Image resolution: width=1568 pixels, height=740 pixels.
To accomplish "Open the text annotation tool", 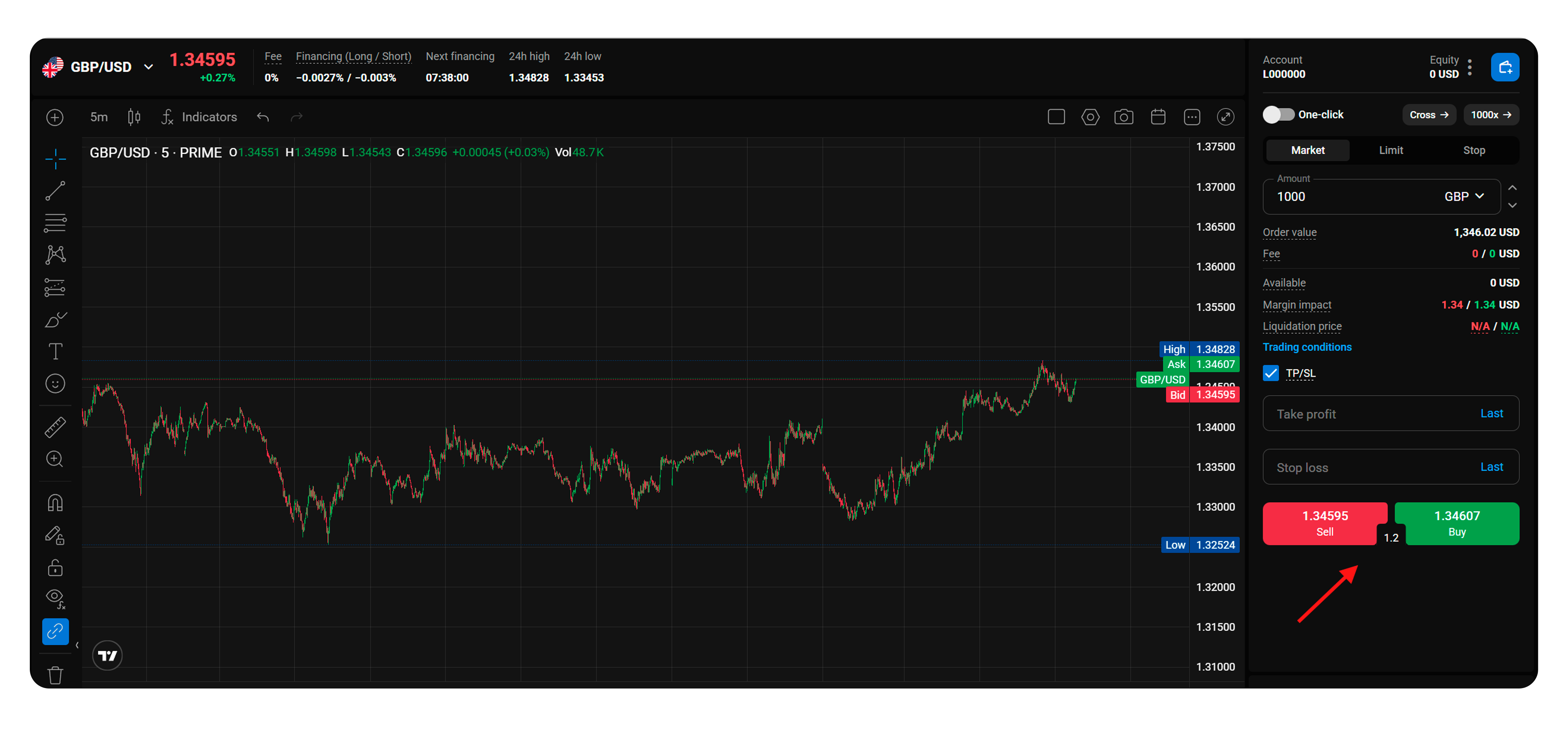I will [x=55, y=351].
